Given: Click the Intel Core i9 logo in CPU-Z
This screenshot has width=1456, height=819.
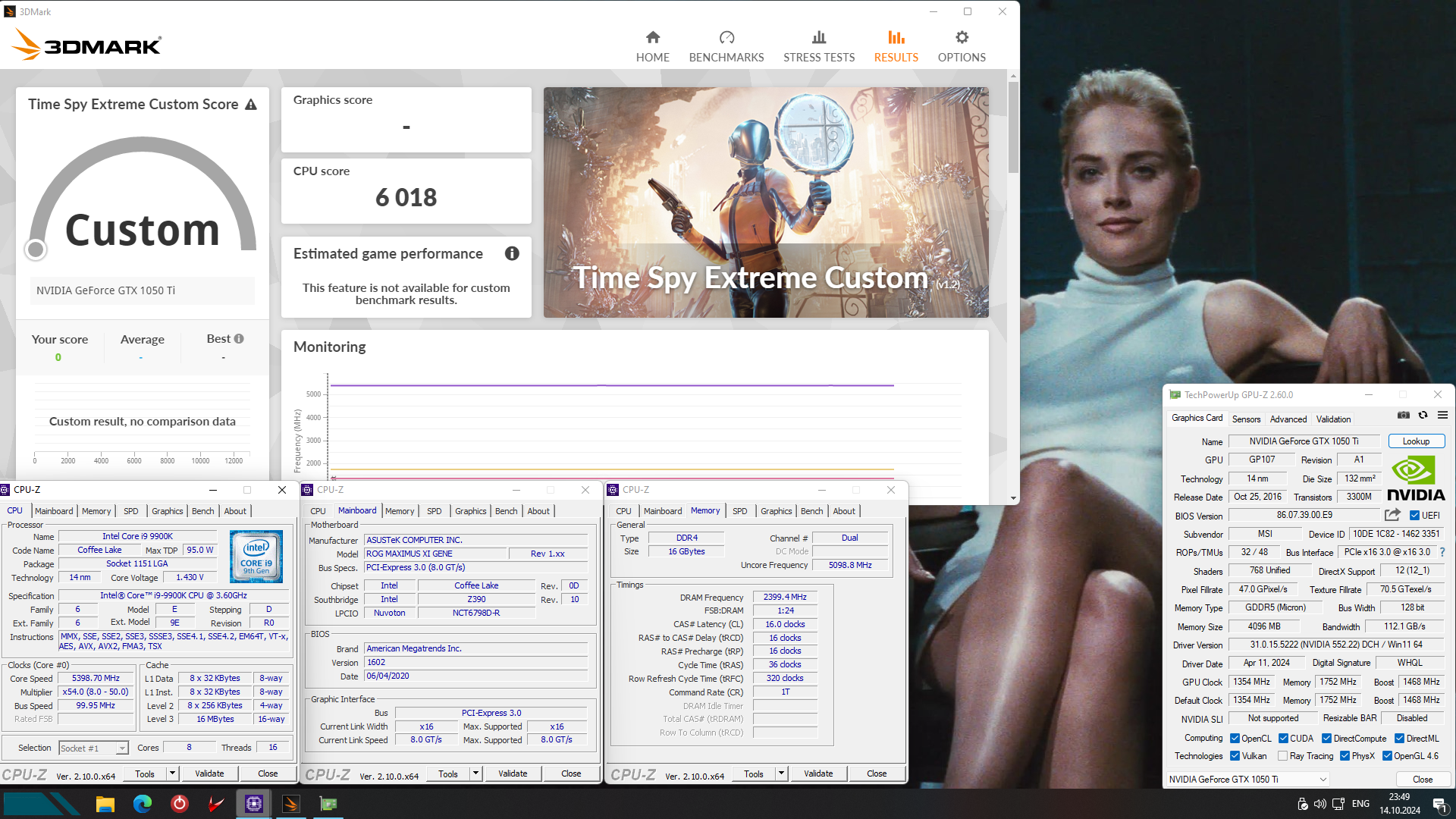Looking at the screenshot, I should point(256,557).
